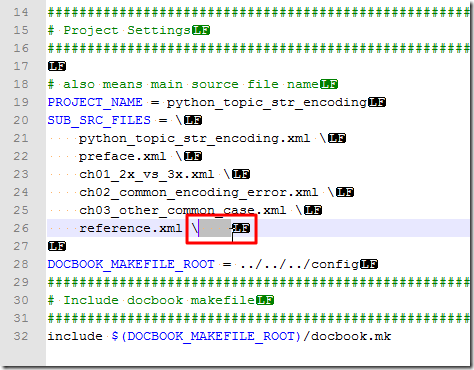Click the value python_topic_str_encoding on line 19

(267, 103)
